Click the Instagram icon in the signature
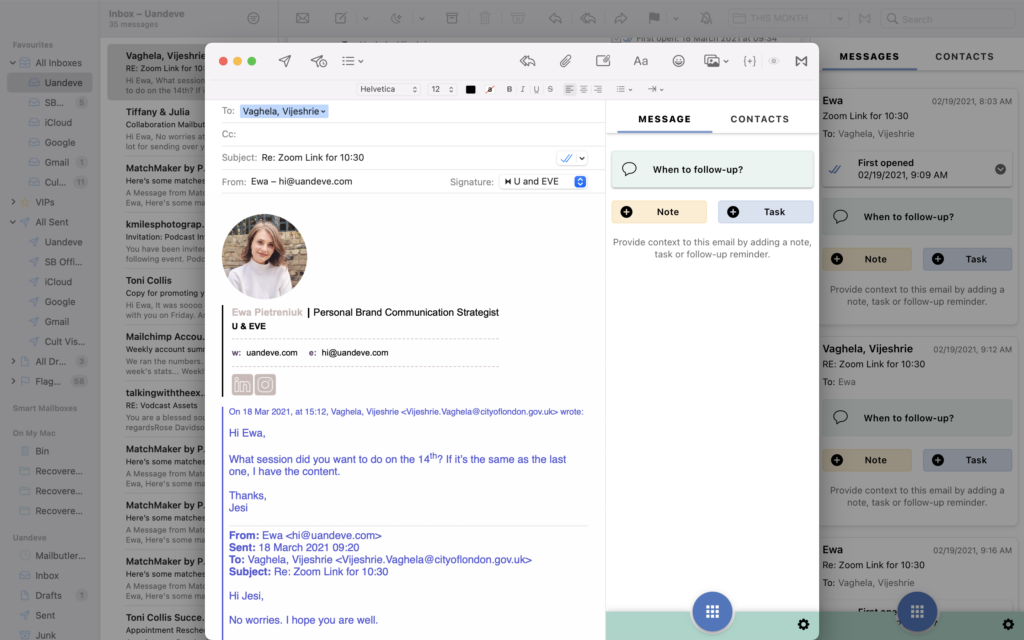The image size is (1024, 640). 265,385
